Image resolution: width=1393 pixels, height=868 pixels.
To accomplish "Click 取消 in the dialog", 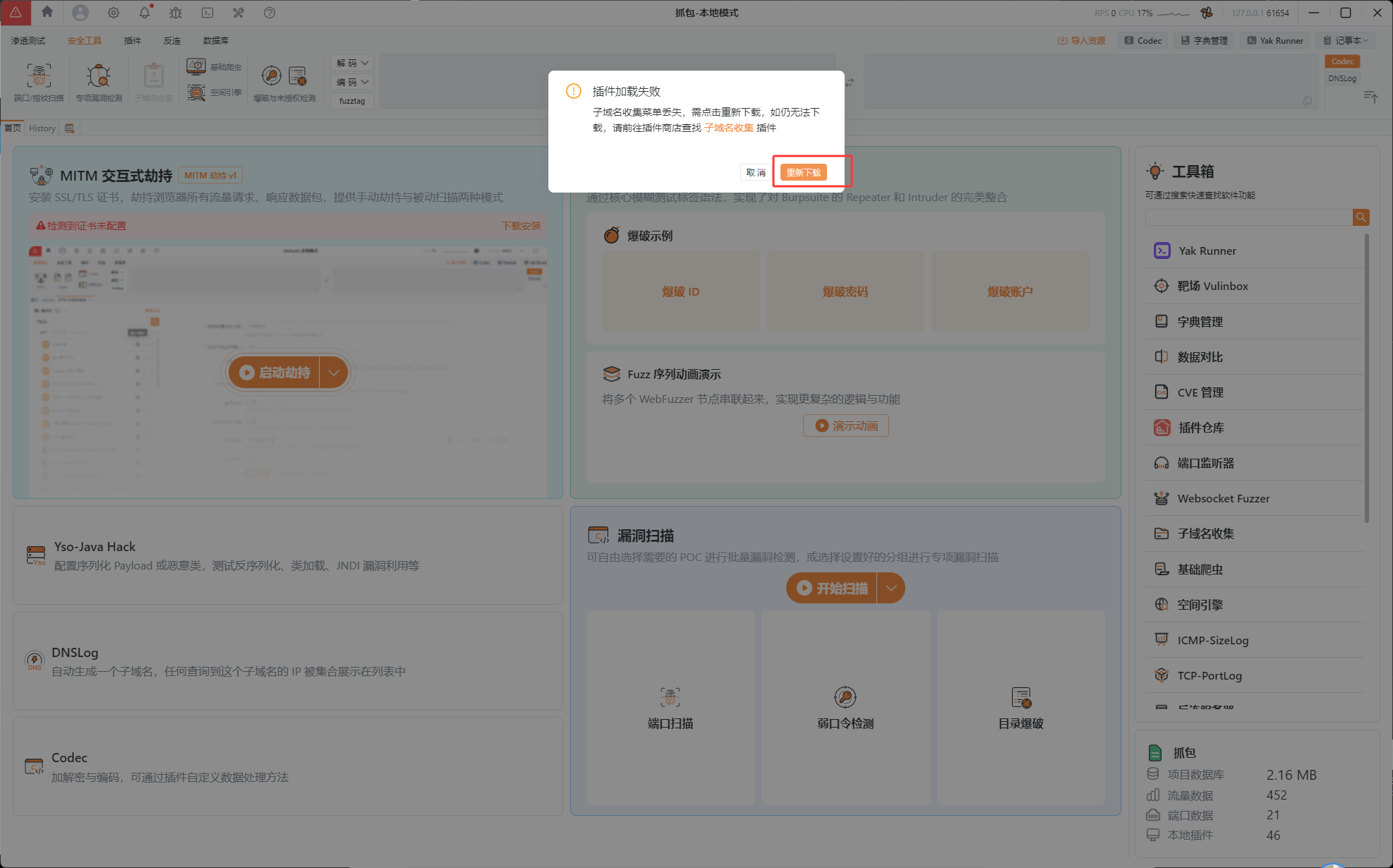I will click(755, 172).
